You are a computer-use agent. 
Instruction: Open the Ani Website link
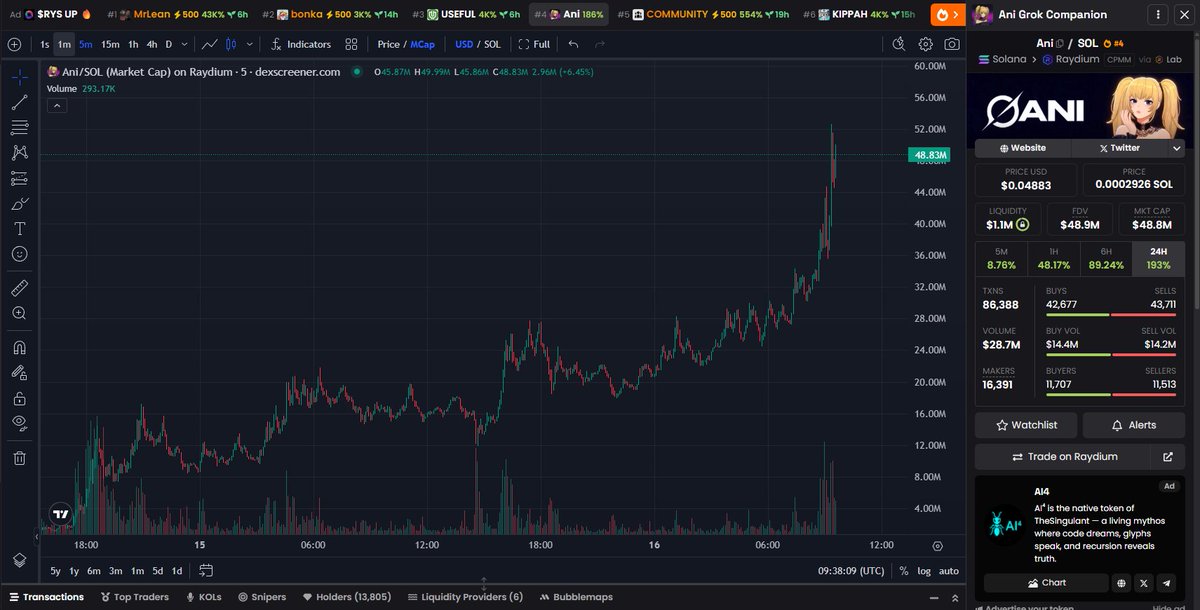(x=1022, y=147)
